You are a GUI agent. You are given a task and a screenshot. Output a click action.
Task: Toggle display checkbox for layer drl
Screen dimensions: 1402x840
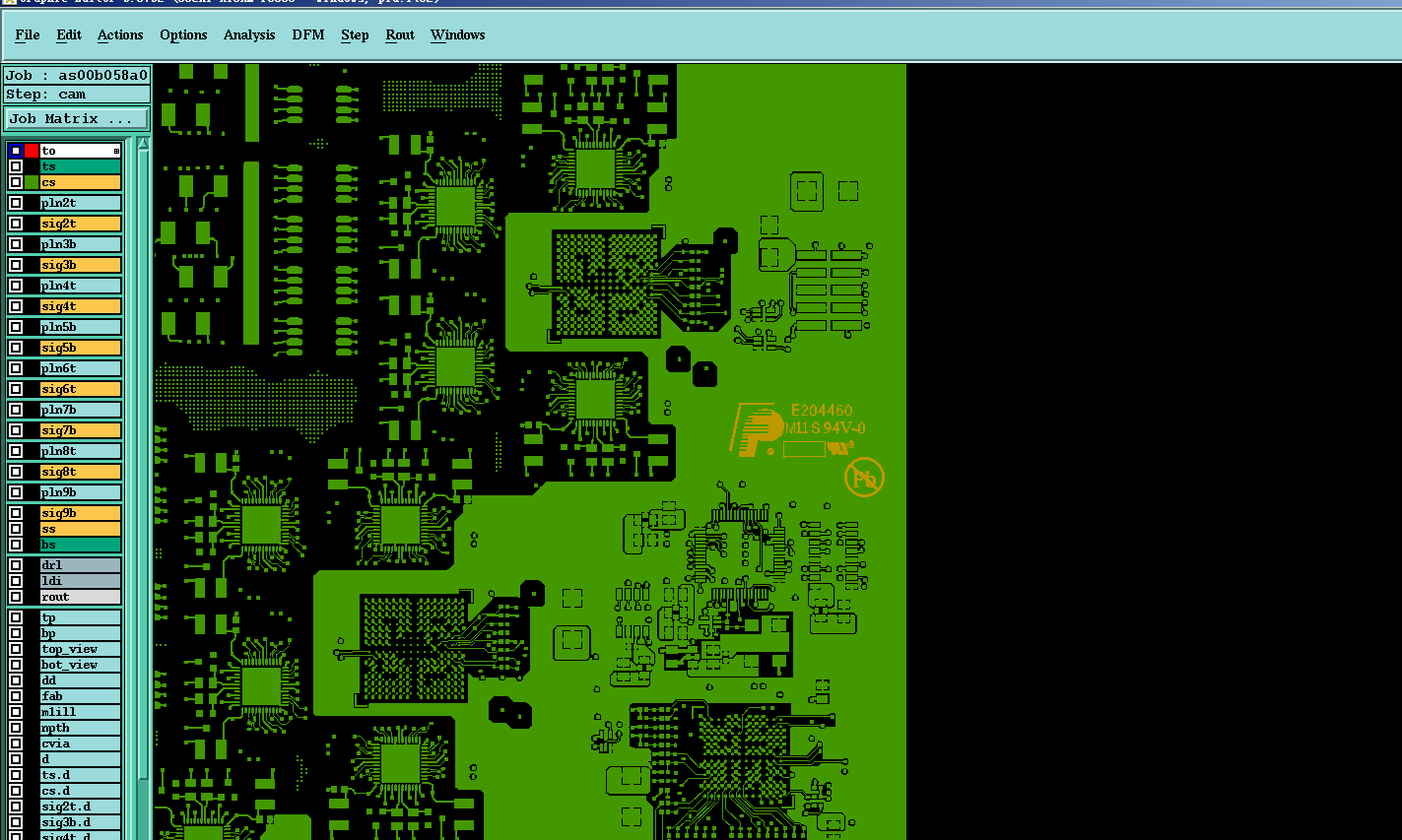click(16, 565)
